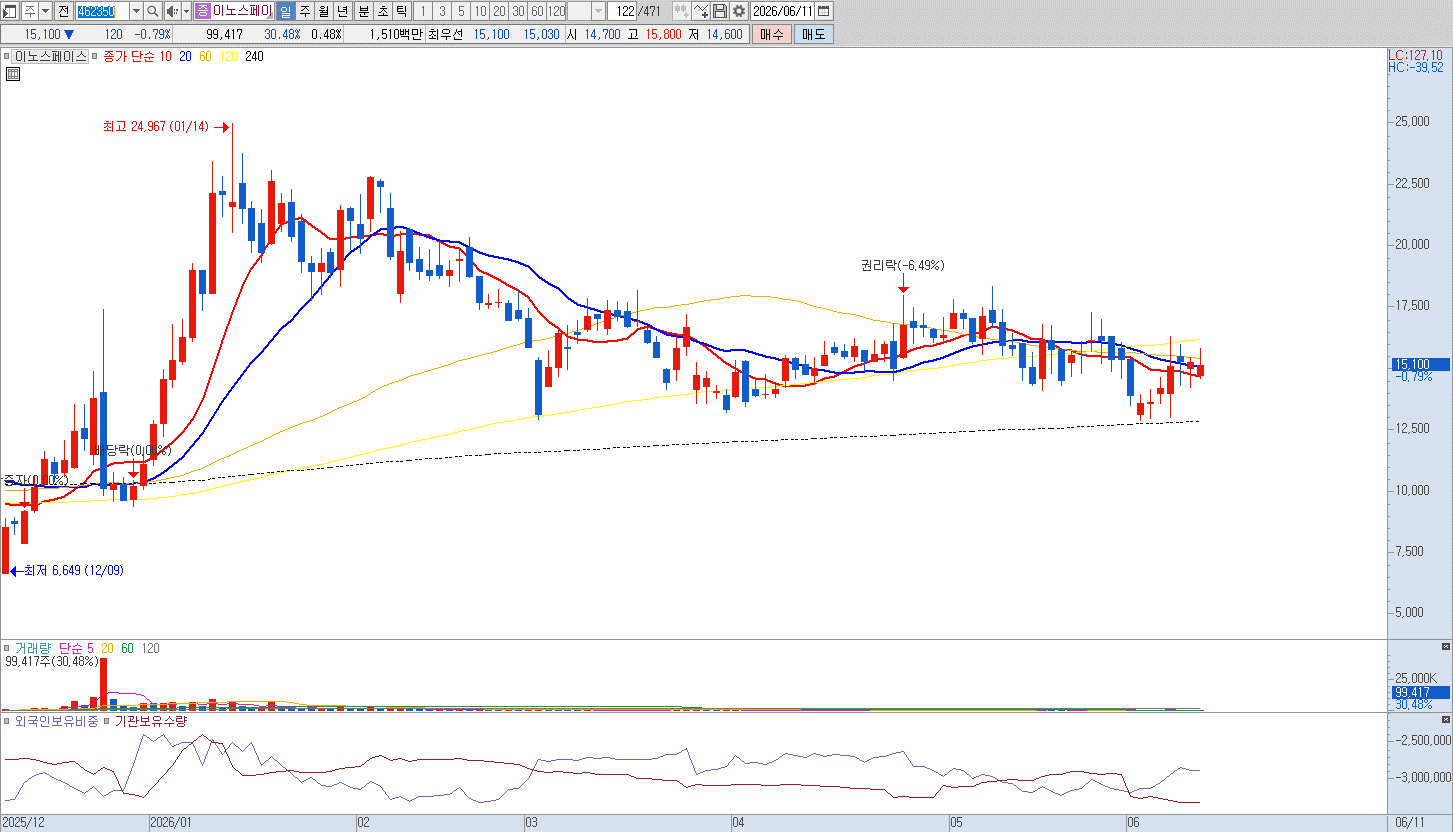Switch to monthly (월) chart period
The width and height of the screenshot is (1453, 832).
(x=323, y=11)
